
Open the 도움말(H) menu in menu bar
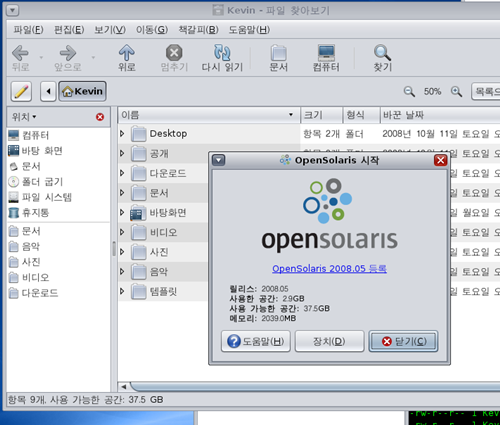[x=249, y=30]
